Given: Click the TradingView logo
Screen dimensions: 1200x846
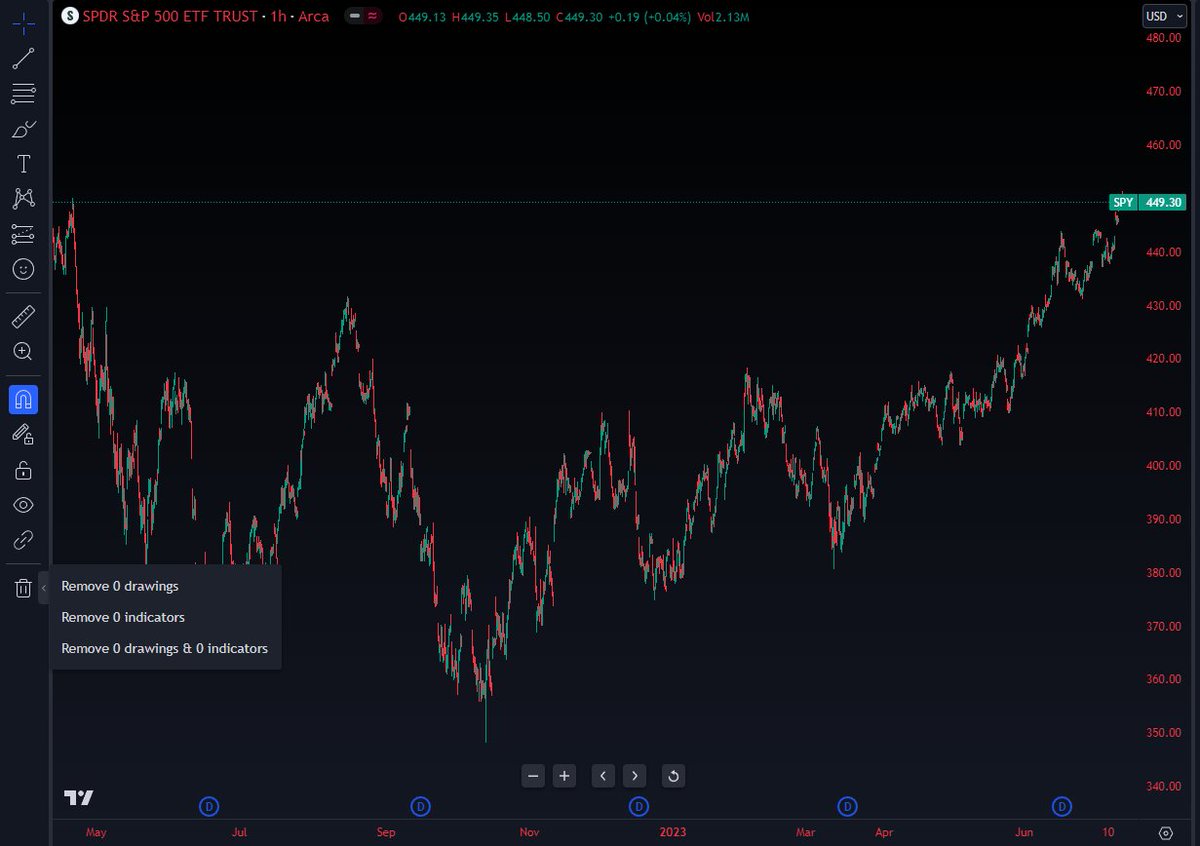Looking at the screenshot, I should [79, 797].
